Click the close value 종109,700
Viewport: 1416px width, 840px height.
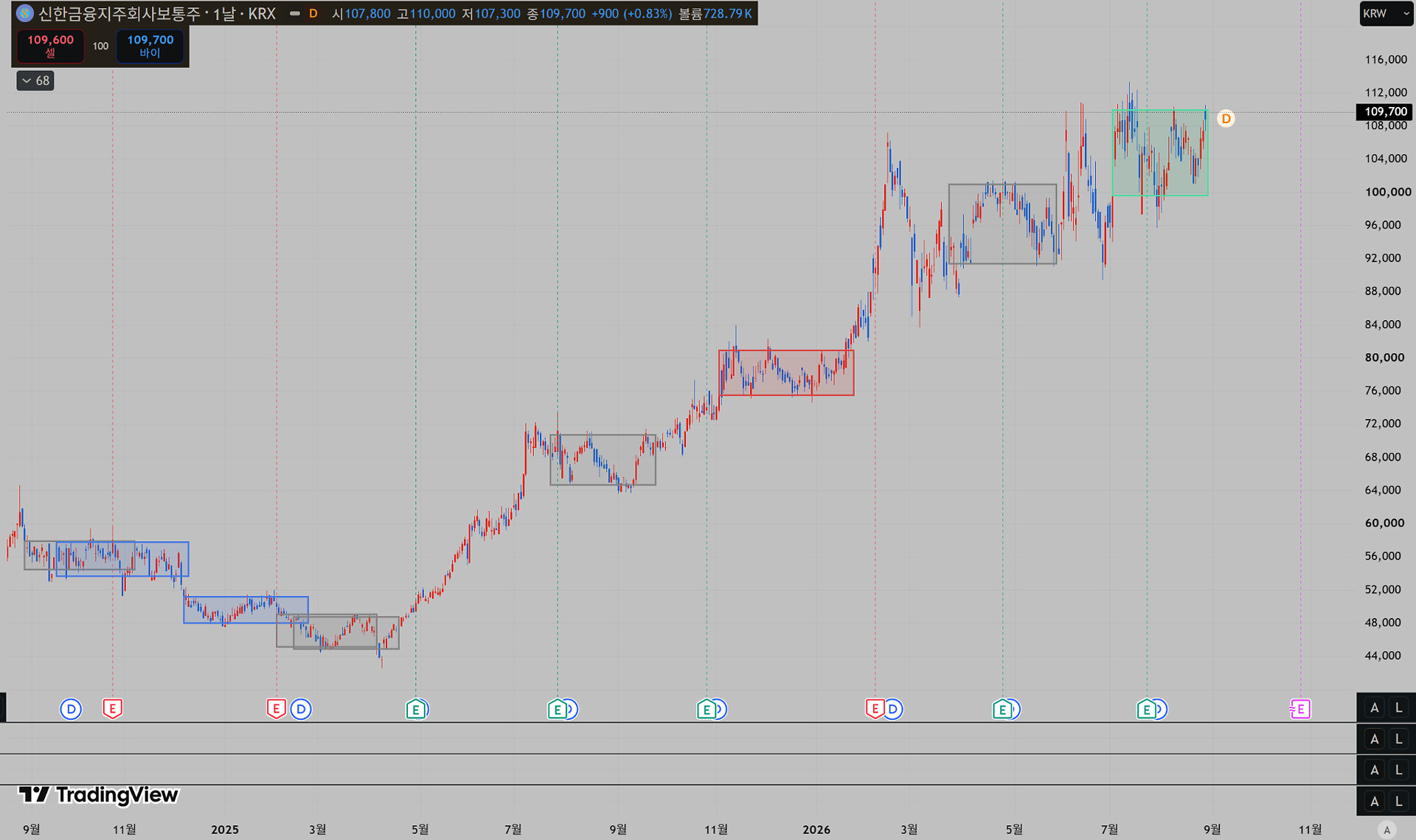click(x=556, y=13)
